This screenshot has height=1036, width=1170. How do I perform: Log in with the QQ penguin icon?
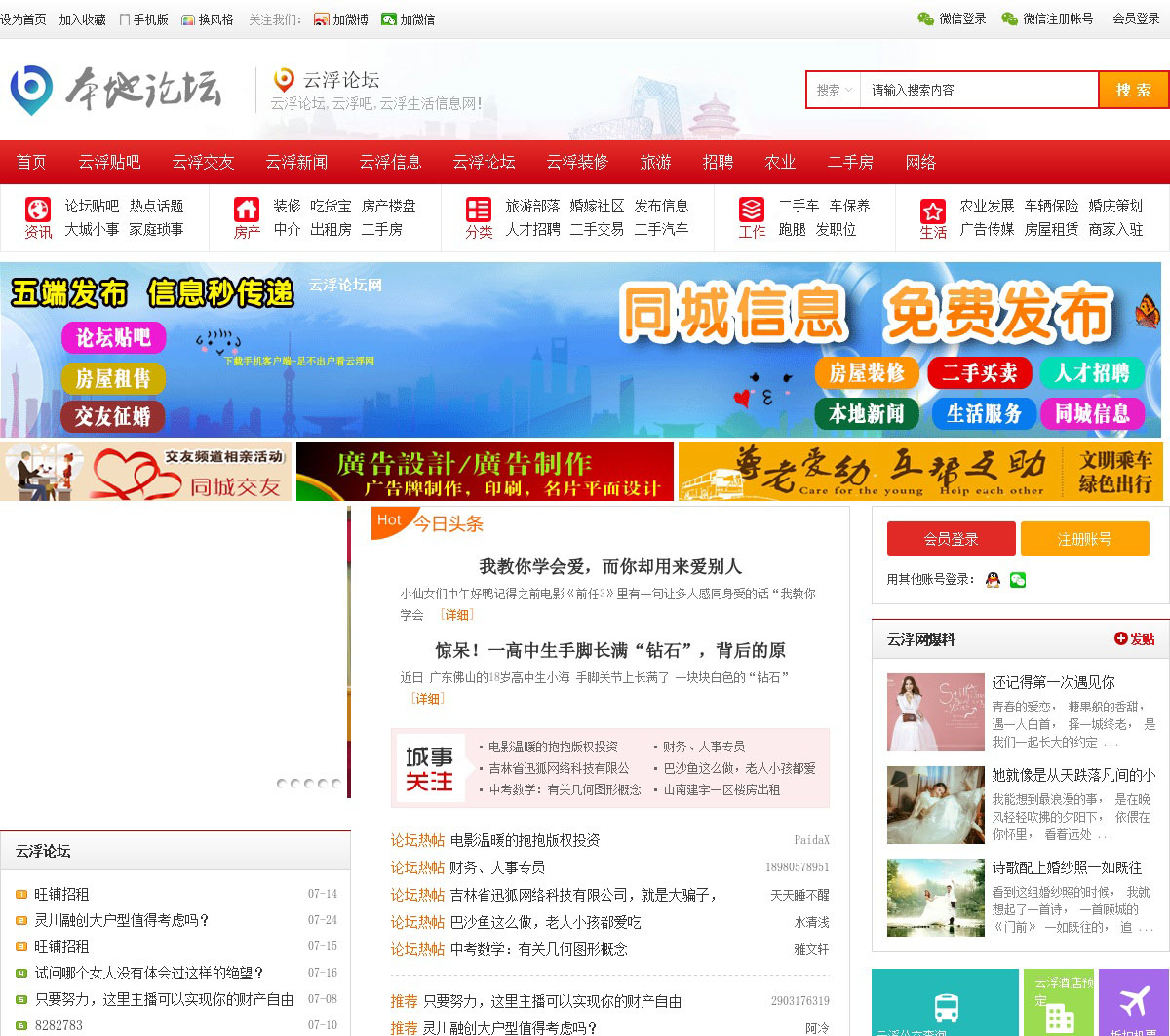993,580
